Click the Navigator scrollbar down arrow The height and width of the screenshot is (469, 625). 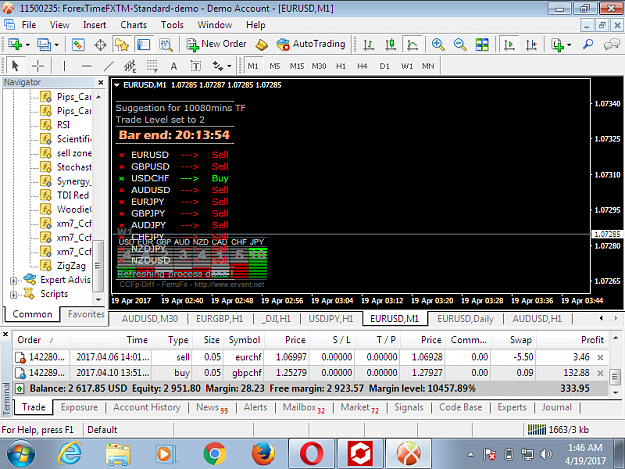pyautogui.click(x=98, y=300)
